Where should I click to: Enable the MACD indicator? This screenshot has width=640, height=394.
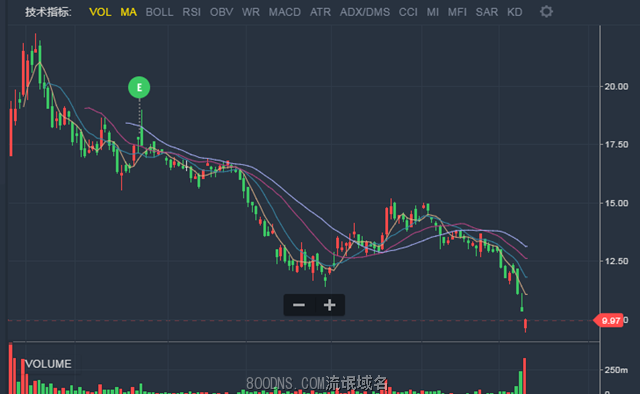[x=284, y=12]
